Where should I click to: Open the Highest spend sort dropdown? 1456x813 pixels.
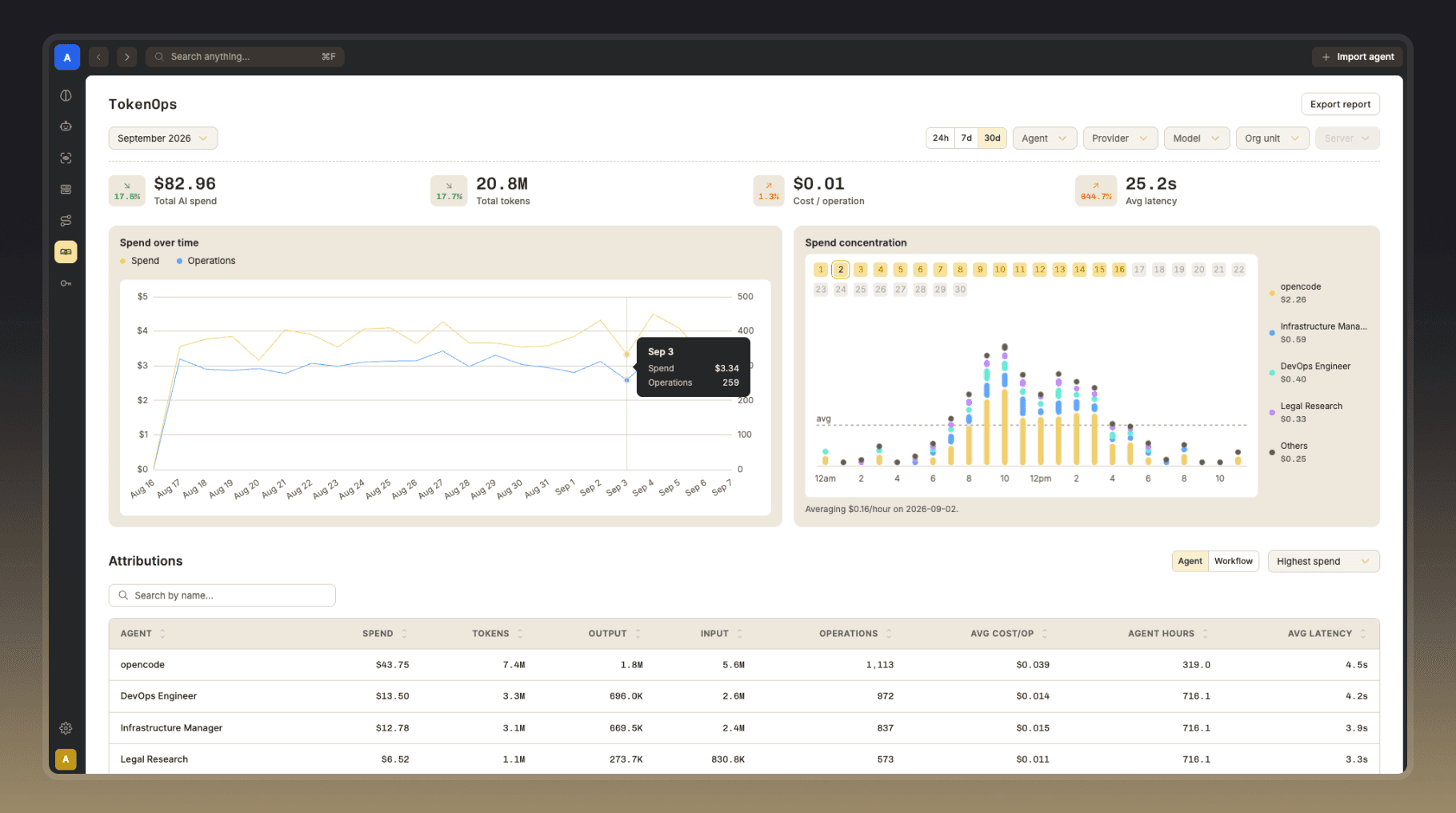[x=1323, y=561]
